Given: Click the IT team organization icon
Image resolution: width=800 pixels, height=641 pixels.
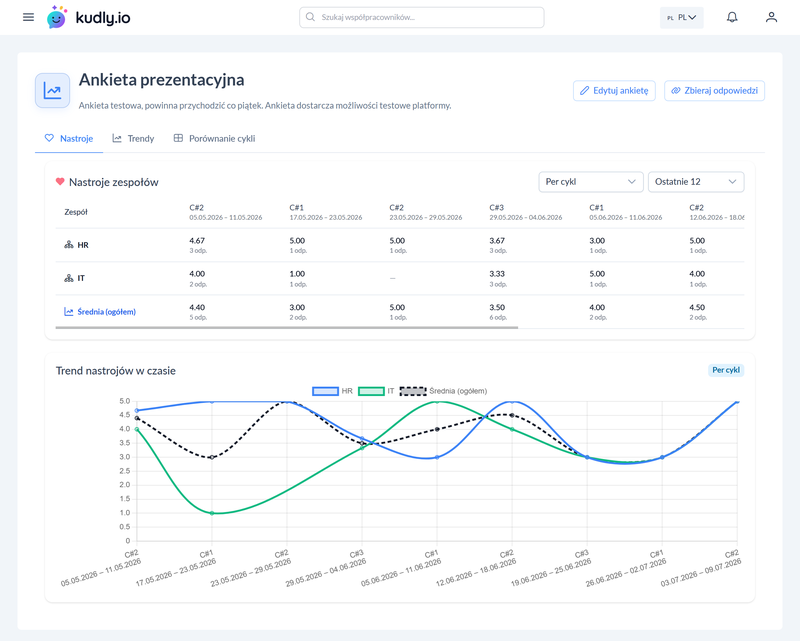Looking at the screenshot, I should tap(69, 278).
